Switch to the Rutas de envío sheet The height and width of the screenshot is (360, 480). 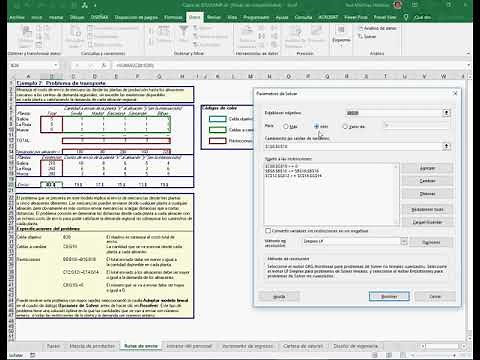(141, 346)
